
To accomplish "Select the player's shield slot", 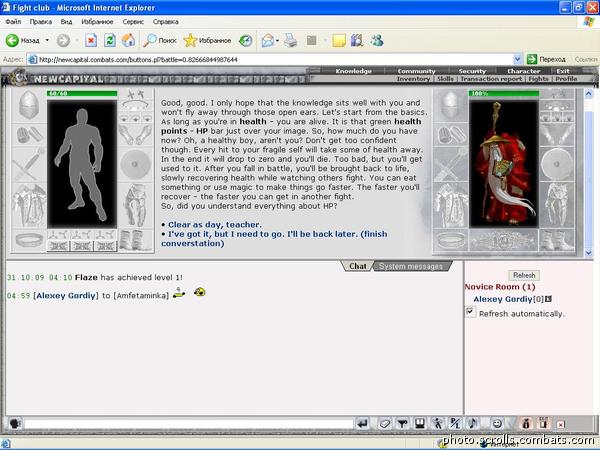I will (x=135, y=164).
